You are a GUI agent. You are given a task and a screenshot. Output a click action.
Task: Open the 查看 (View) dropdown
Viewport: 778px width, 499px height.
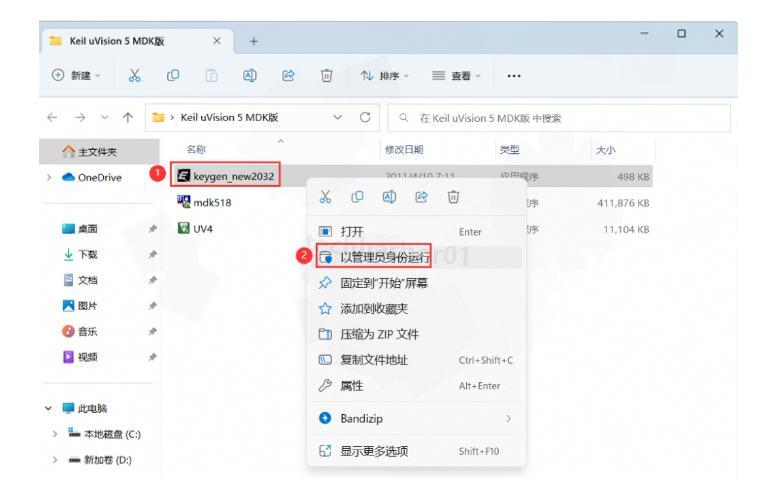[456, 76]
